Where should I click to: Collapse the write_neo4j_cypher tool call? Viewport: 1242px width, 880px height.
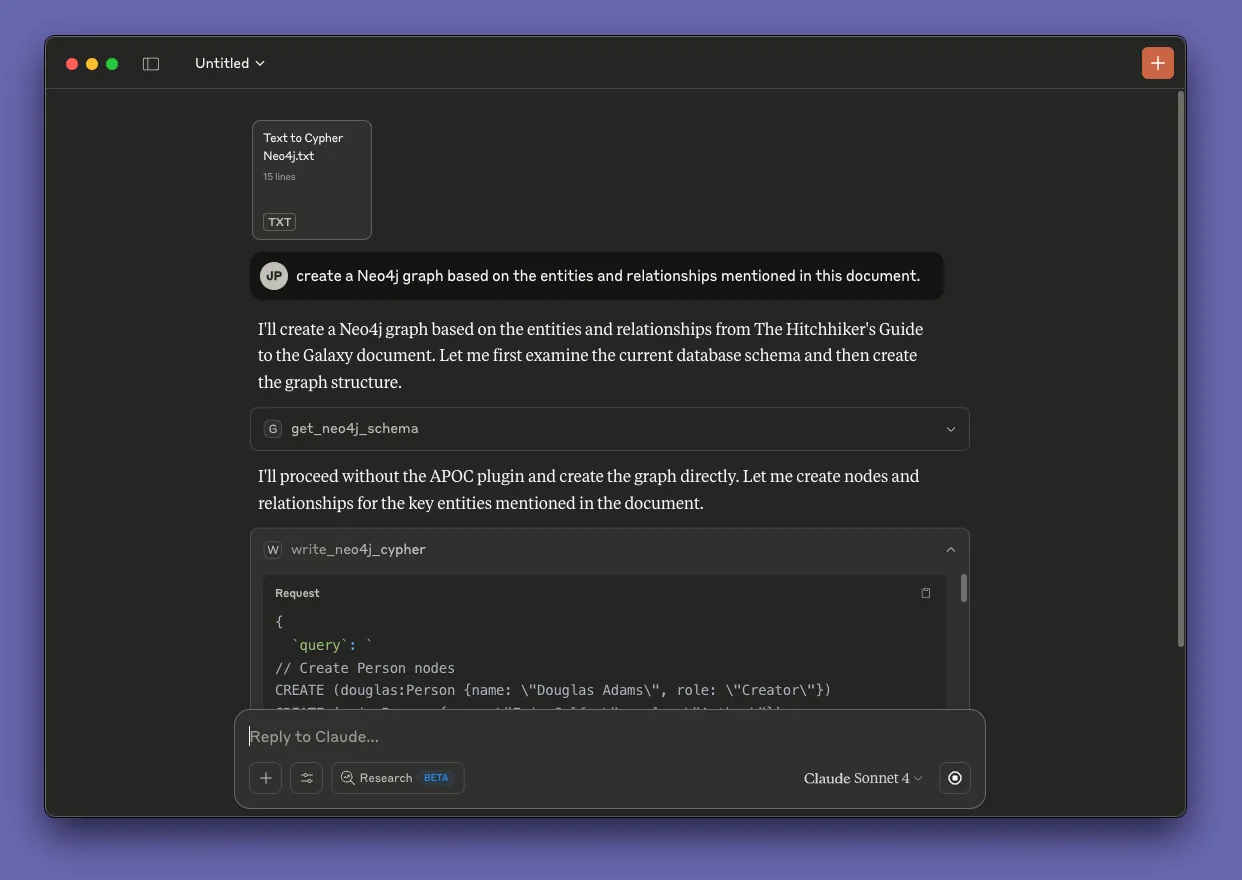pos(950,550)
